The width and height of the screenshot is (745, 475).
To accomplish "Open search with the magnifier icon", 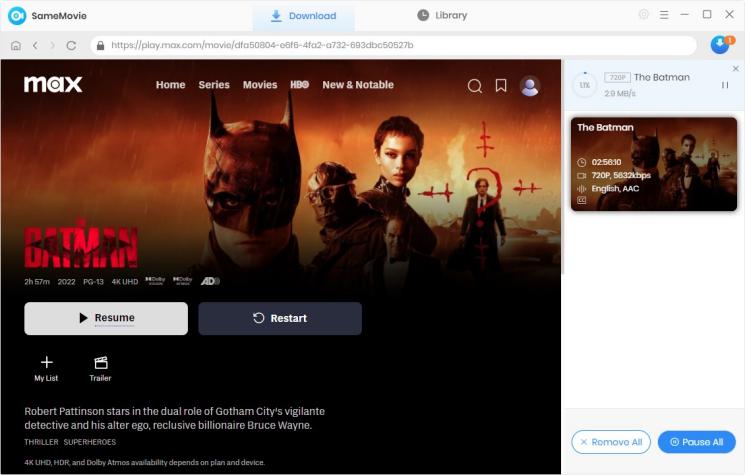I will click(x=475, y=86).
